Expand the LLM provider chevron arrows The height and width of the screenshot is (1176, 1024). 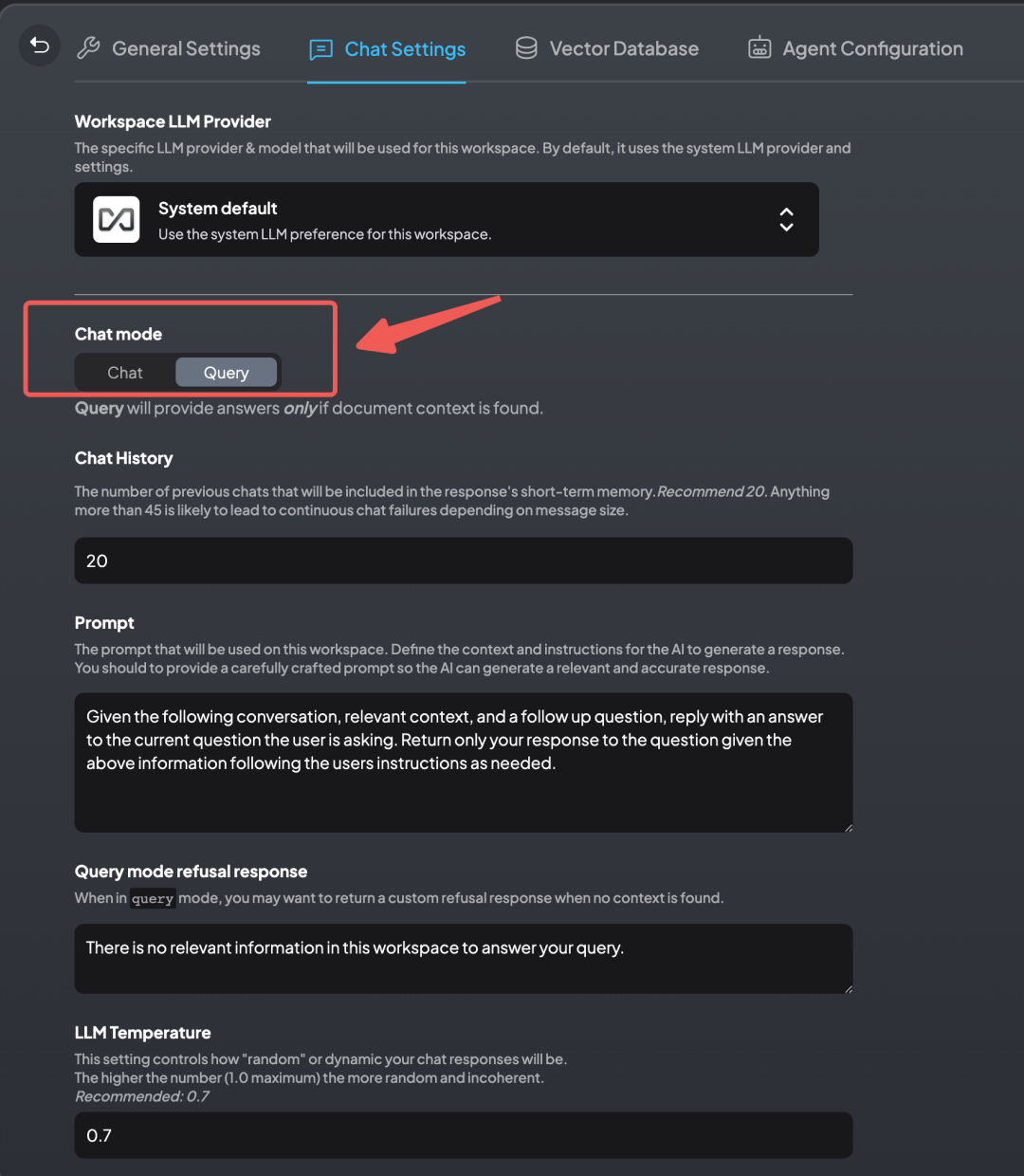786,220
